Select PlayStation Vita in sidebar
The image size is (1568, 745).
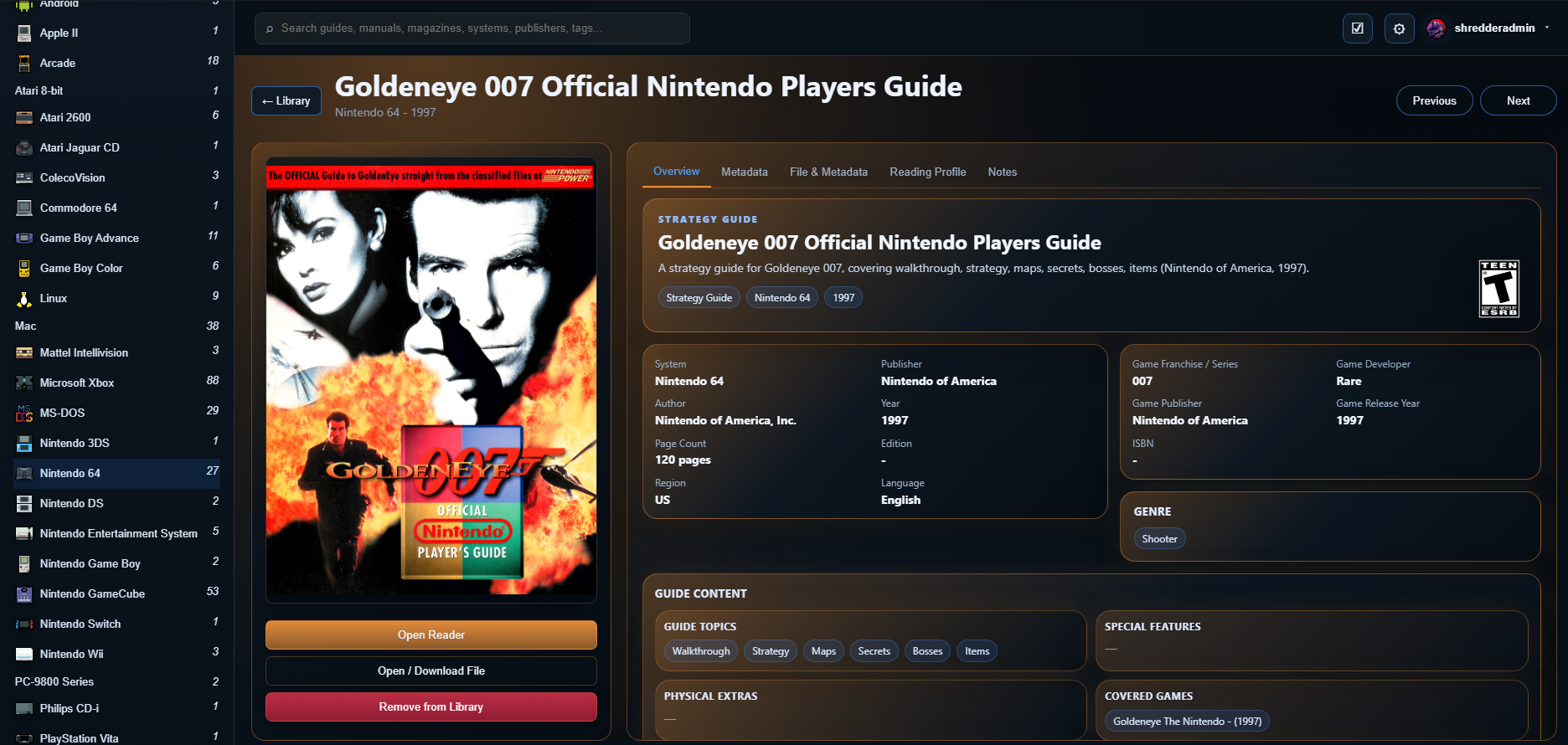(x=117, y=737)
